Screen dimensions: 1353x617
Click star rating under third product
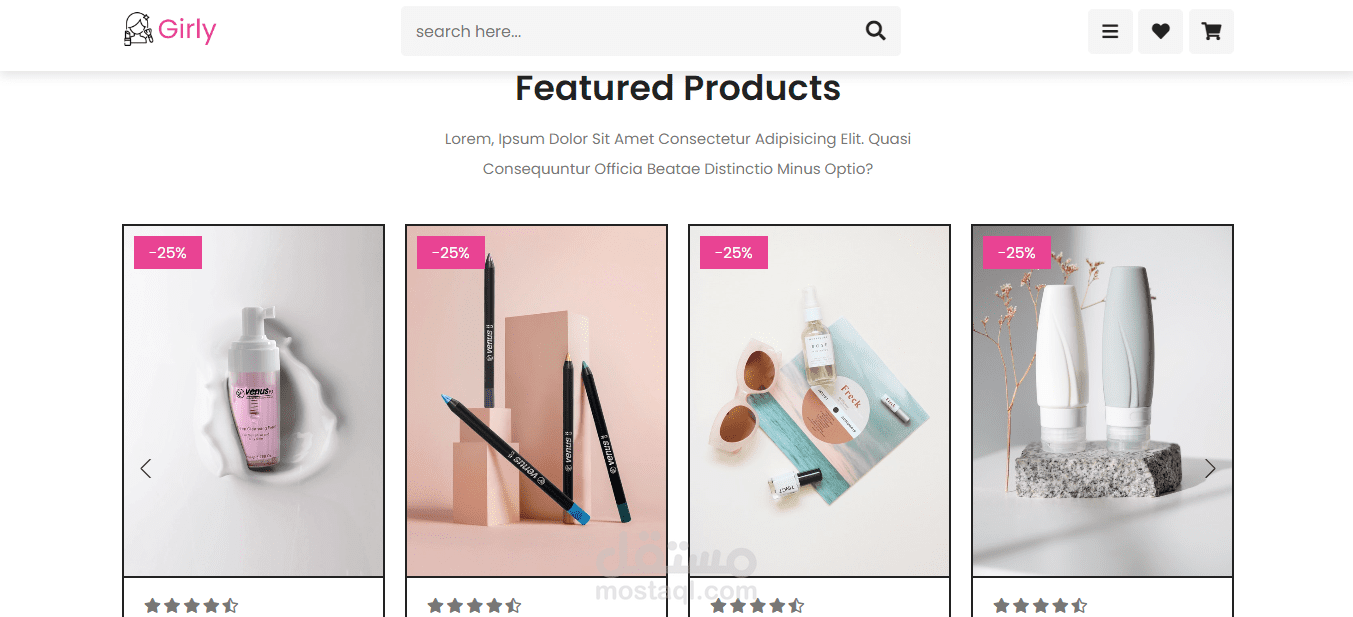(757, 605)
